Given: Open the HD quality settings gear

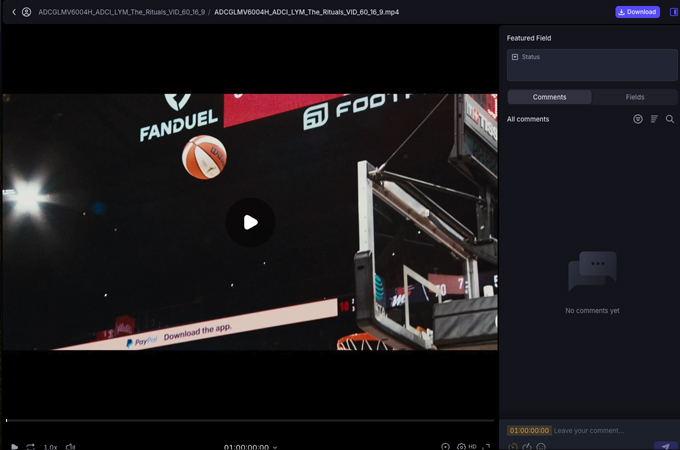Looking at the screenshot, I should [x=466, y=447].
